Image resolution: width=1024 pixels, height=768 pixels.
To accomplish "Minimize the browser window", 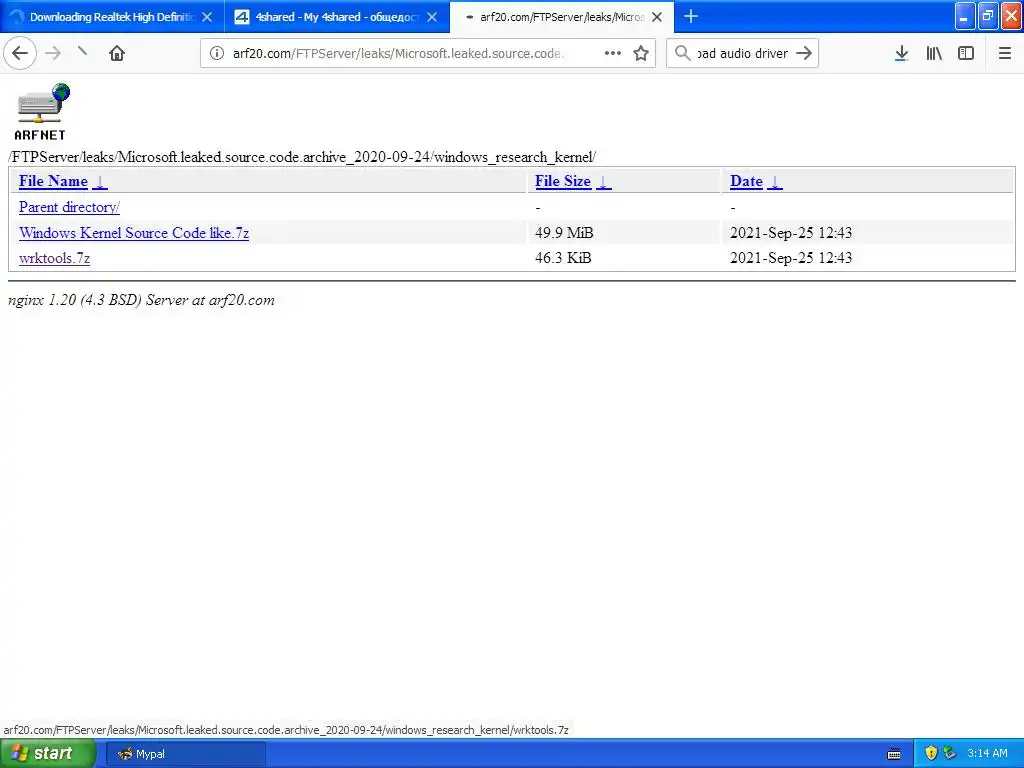I will [965, 16].
